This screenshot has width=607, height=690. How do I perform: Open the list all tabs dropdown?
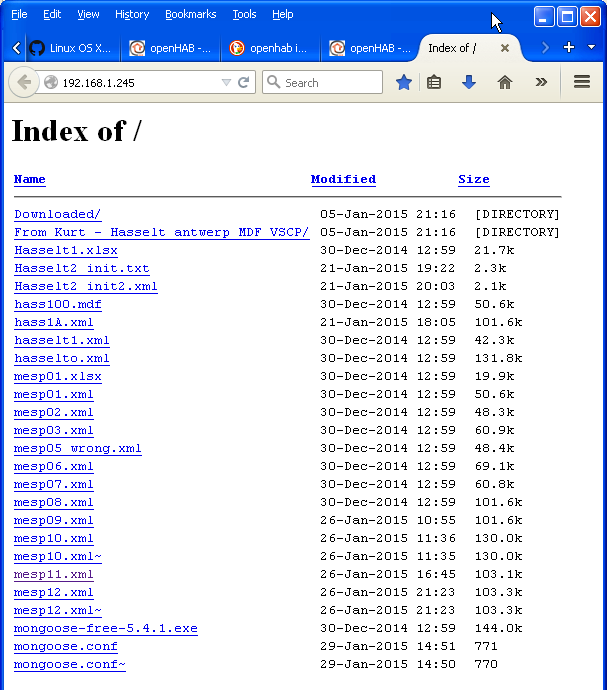[591, 48]
